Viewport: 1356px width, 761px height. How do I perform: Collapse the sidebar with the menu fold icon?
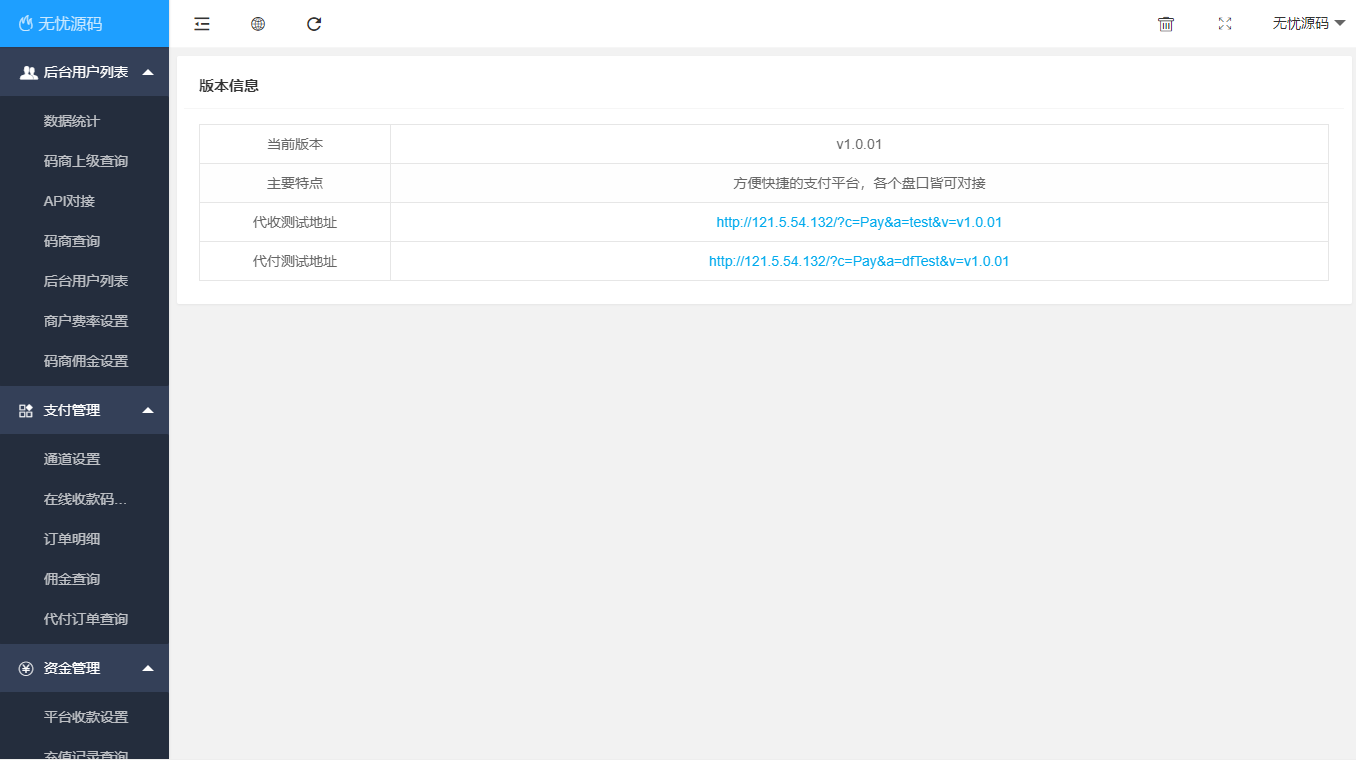[201, 23]
